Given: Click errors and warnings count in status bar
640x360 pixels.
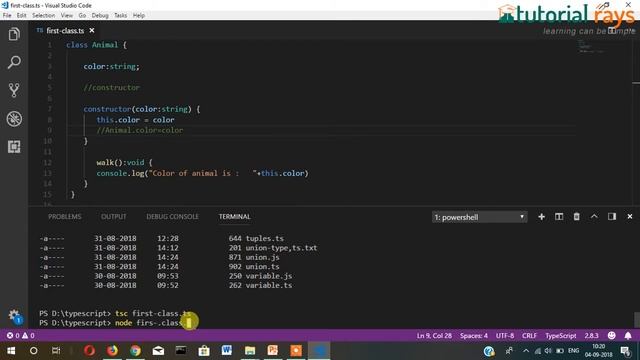Looking at the screenshot, I should pos(20,336).
